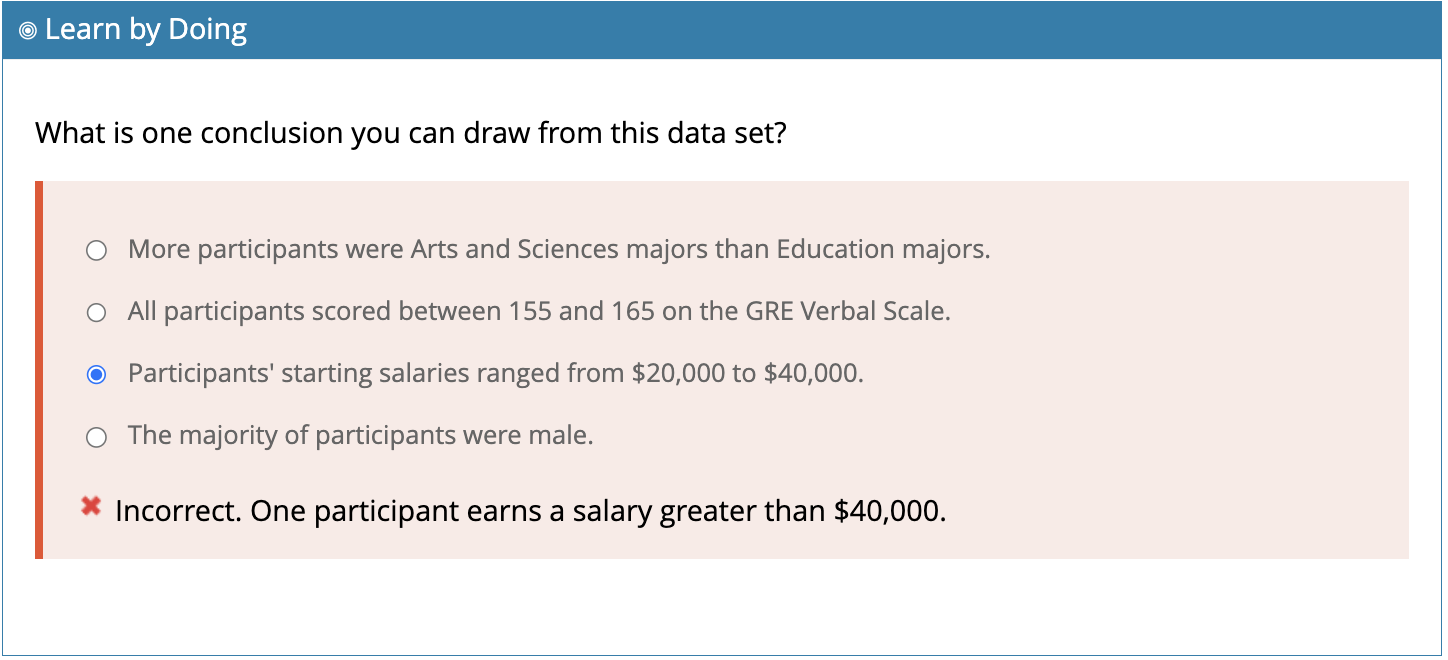
Task: Click the target icon beside Learn by Doing
Action: pos(27,31)
